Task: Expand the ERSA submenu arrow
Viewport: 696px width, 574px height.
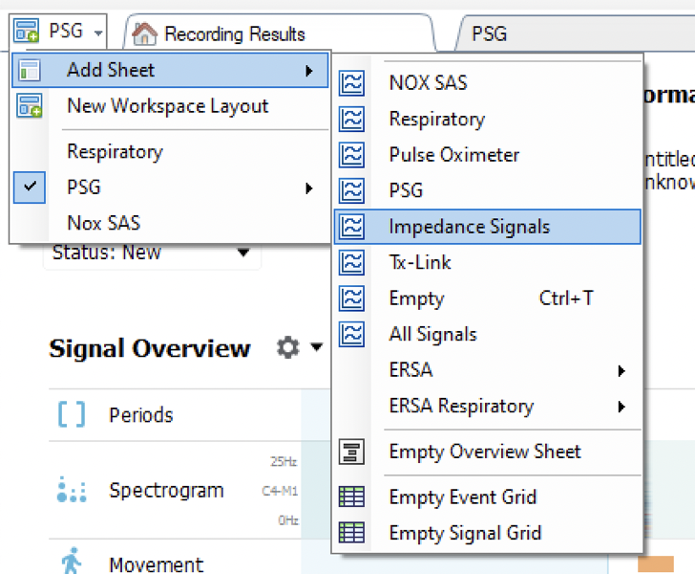Action: pos(622,370)
